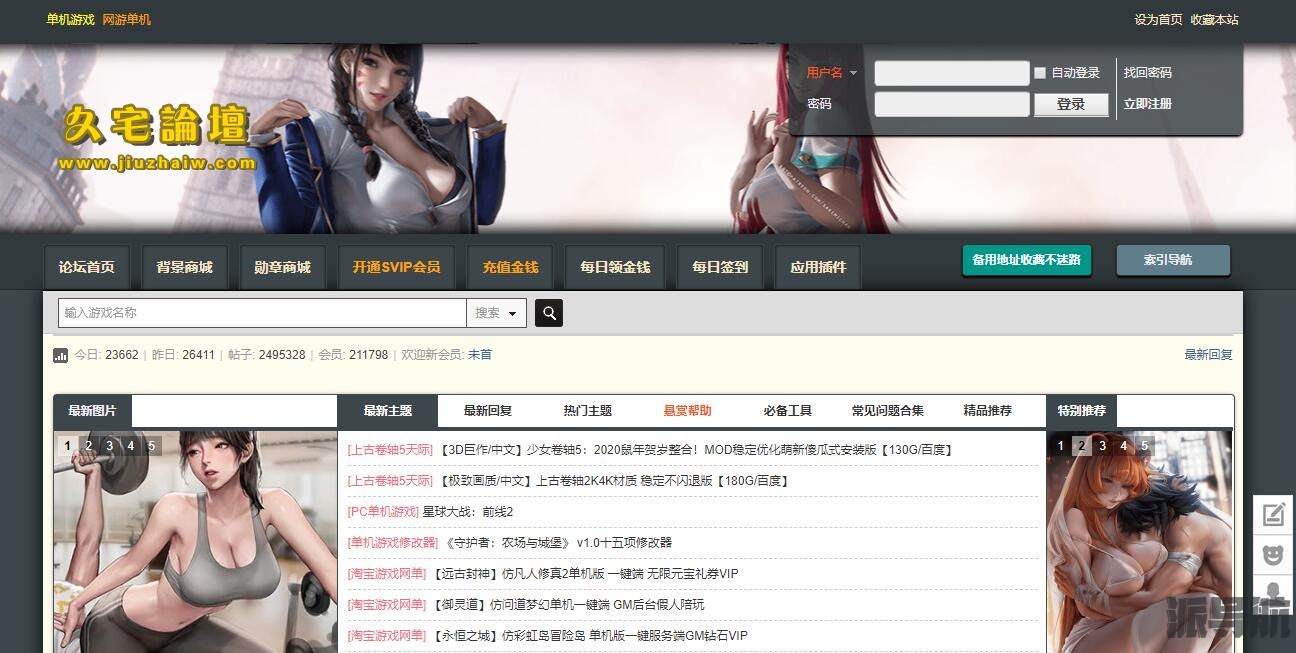
Task: Open thread 【远古封神】仿凡人修真2单机版
Action: coord(584,574)
